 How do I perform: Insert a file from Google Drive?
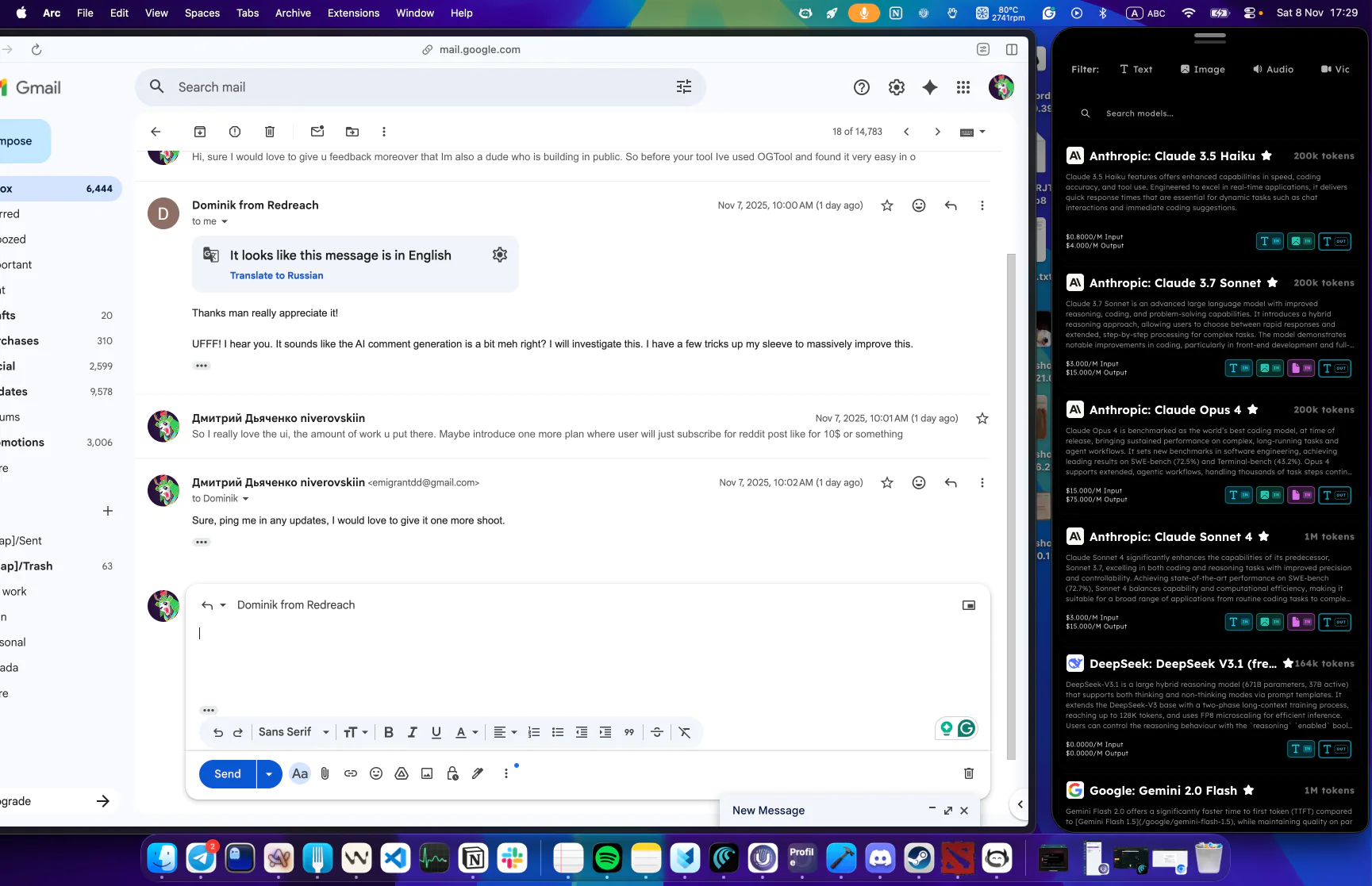[x=401, y=773]
